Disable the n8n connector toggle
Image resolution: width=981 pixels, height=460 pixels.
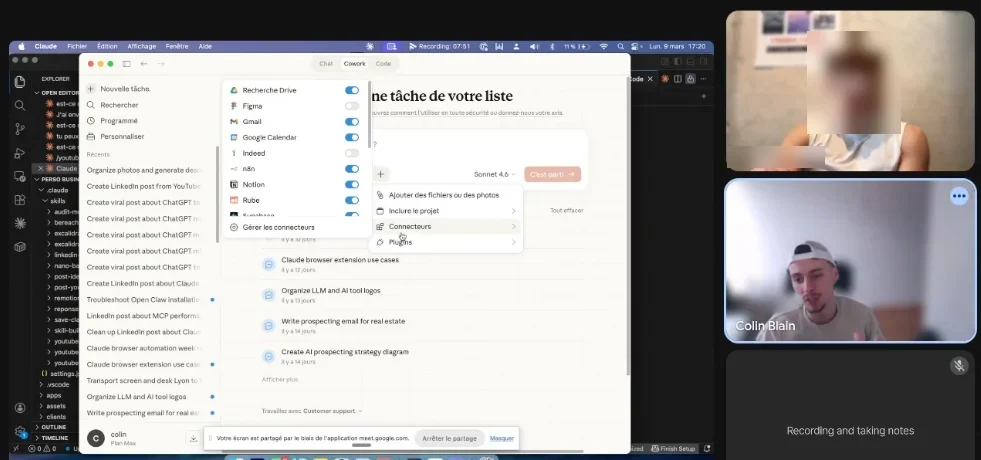(352, 168)
